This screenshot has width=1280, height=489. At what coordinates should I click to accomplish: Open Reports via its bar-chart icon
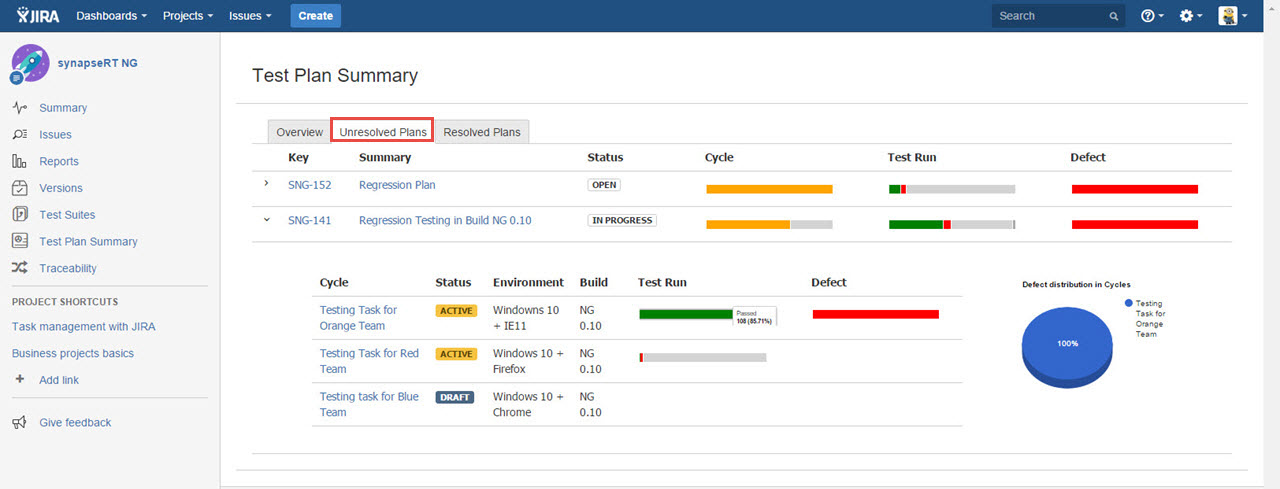[x=20, y=161]
